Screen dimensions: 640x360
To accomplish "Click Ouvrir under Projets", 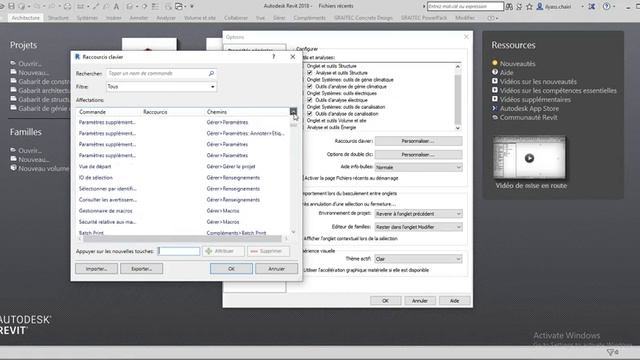I will tap(29, 64).
